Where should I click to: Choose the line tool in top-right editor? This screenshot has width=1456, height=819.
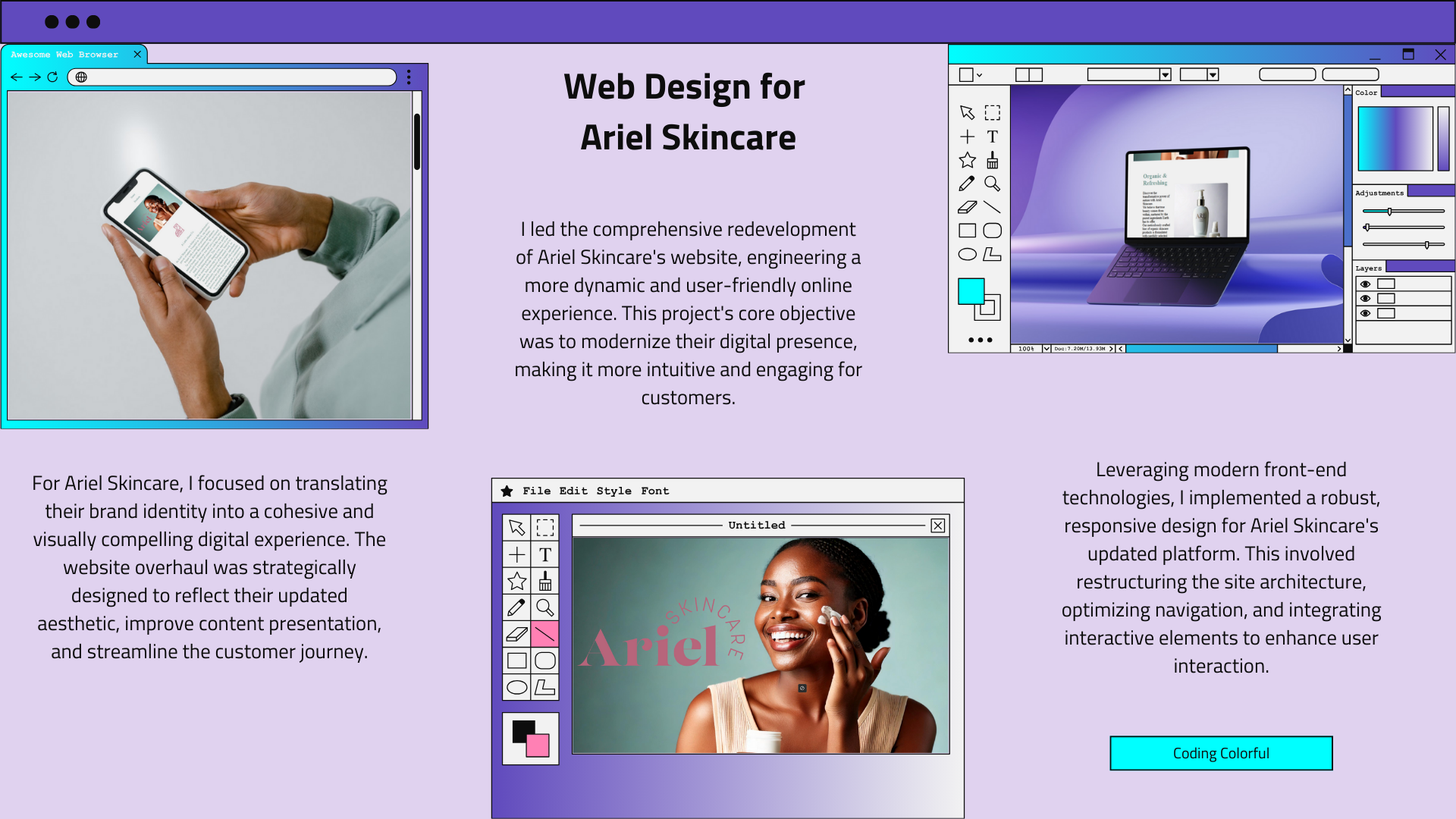[993, 207]
